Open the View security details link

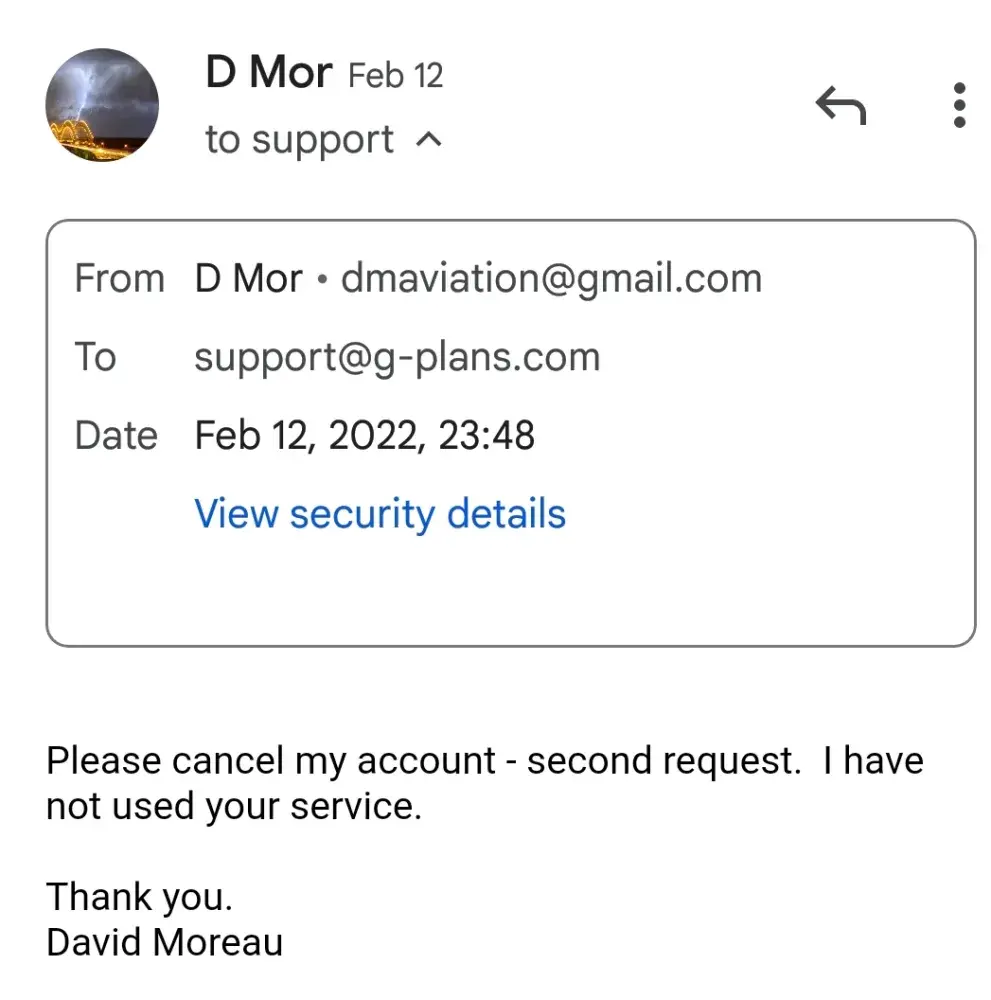380,514
